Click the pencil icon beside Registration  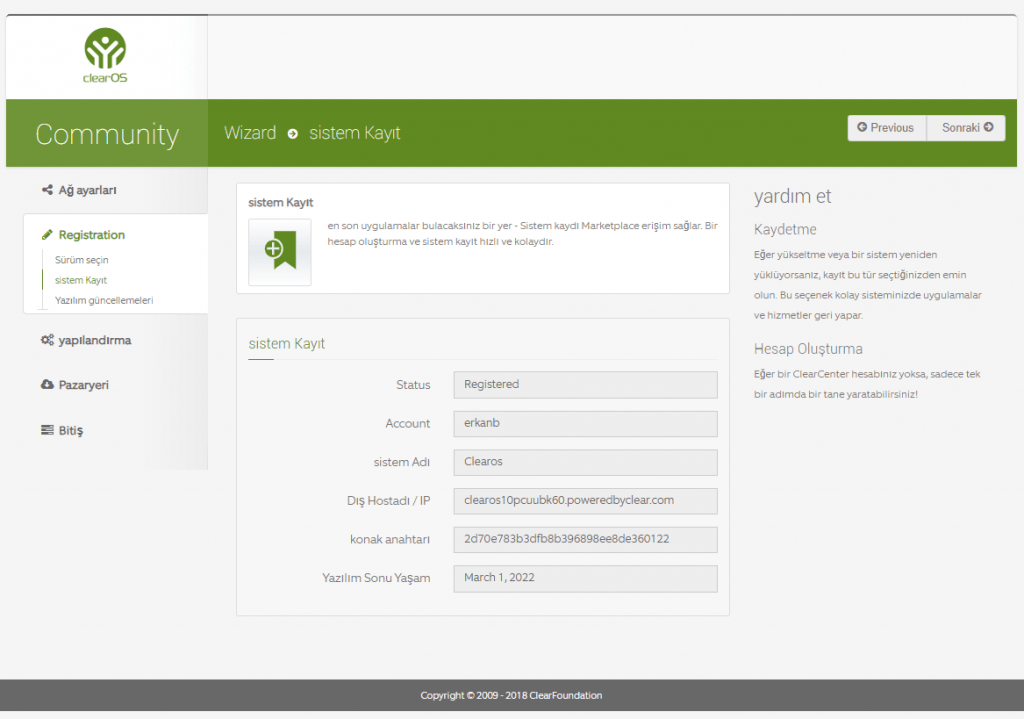click(x=47, y=235)
